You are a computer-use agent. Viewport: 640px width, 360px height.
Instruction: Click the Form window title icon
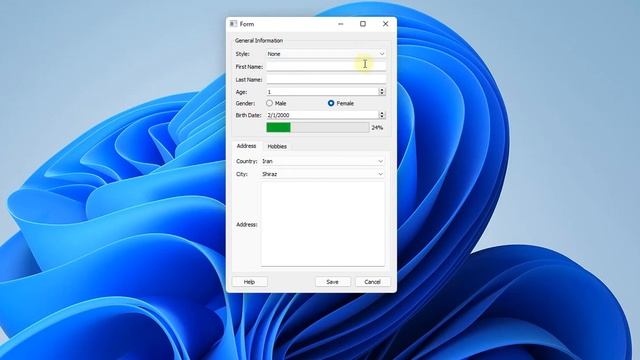tap(233, 24)
